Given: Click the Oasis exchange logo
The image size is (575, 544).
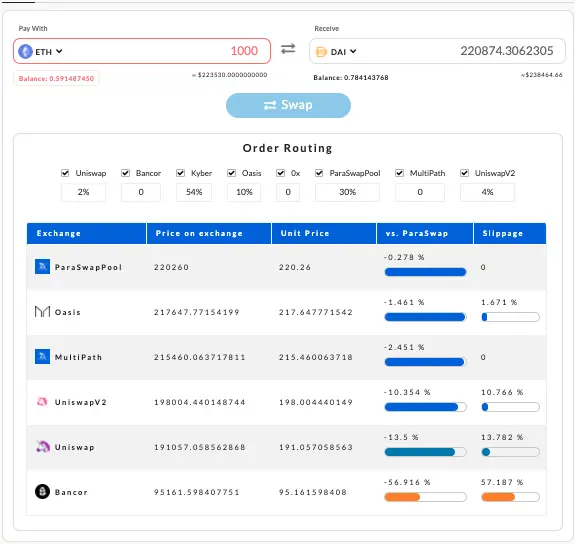Looking at the screenshot, I should click(43, 312).
